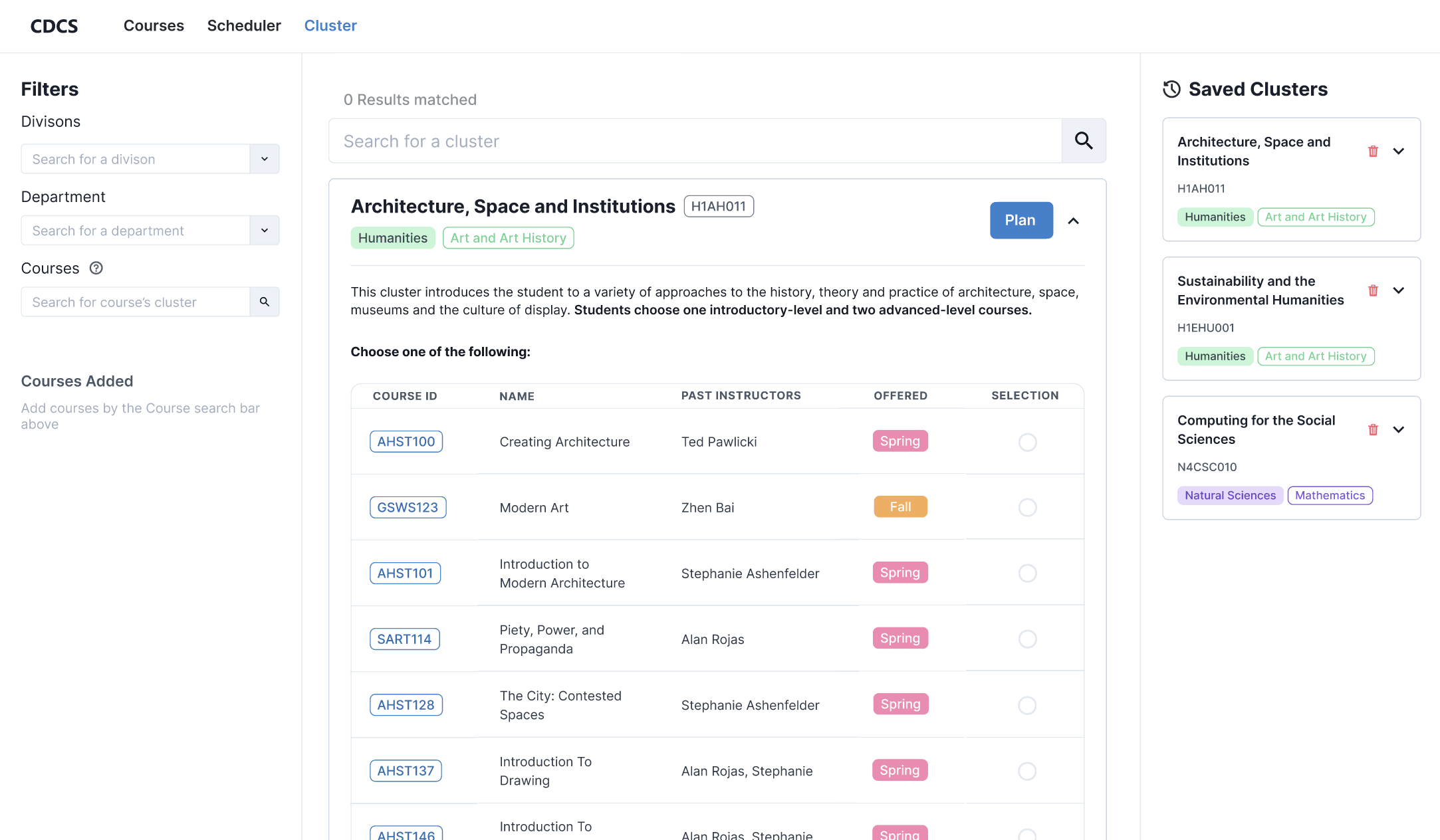This screenshot has width=1440, height=840.
Task: Open the Department dropdown arrow
Action: point(265,231)
